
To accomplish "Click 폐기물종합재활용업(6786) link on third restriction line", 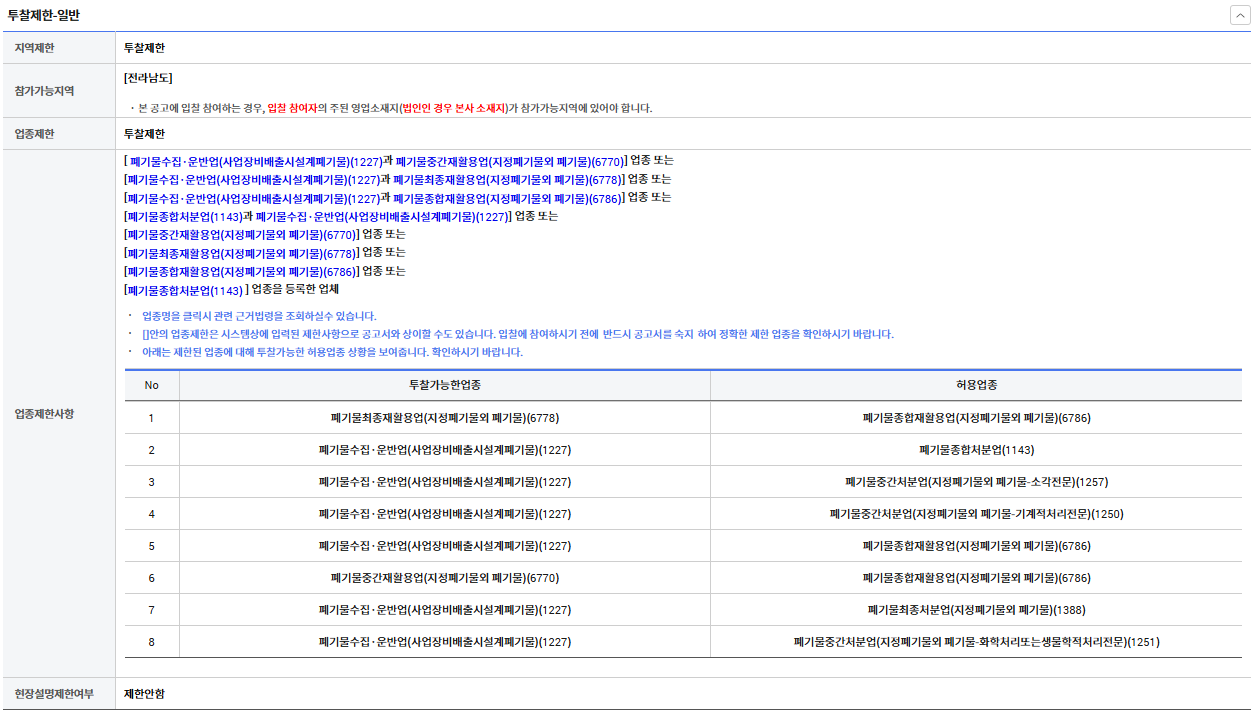I will tap(507, 198).
